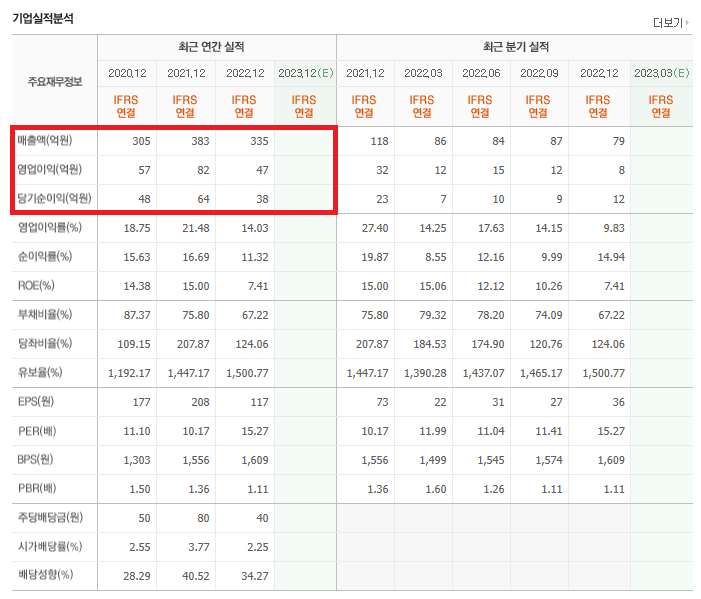The width and height of the screenshot is (701, 599).
Task: Click the PER value 11.99
Action: 433,431
